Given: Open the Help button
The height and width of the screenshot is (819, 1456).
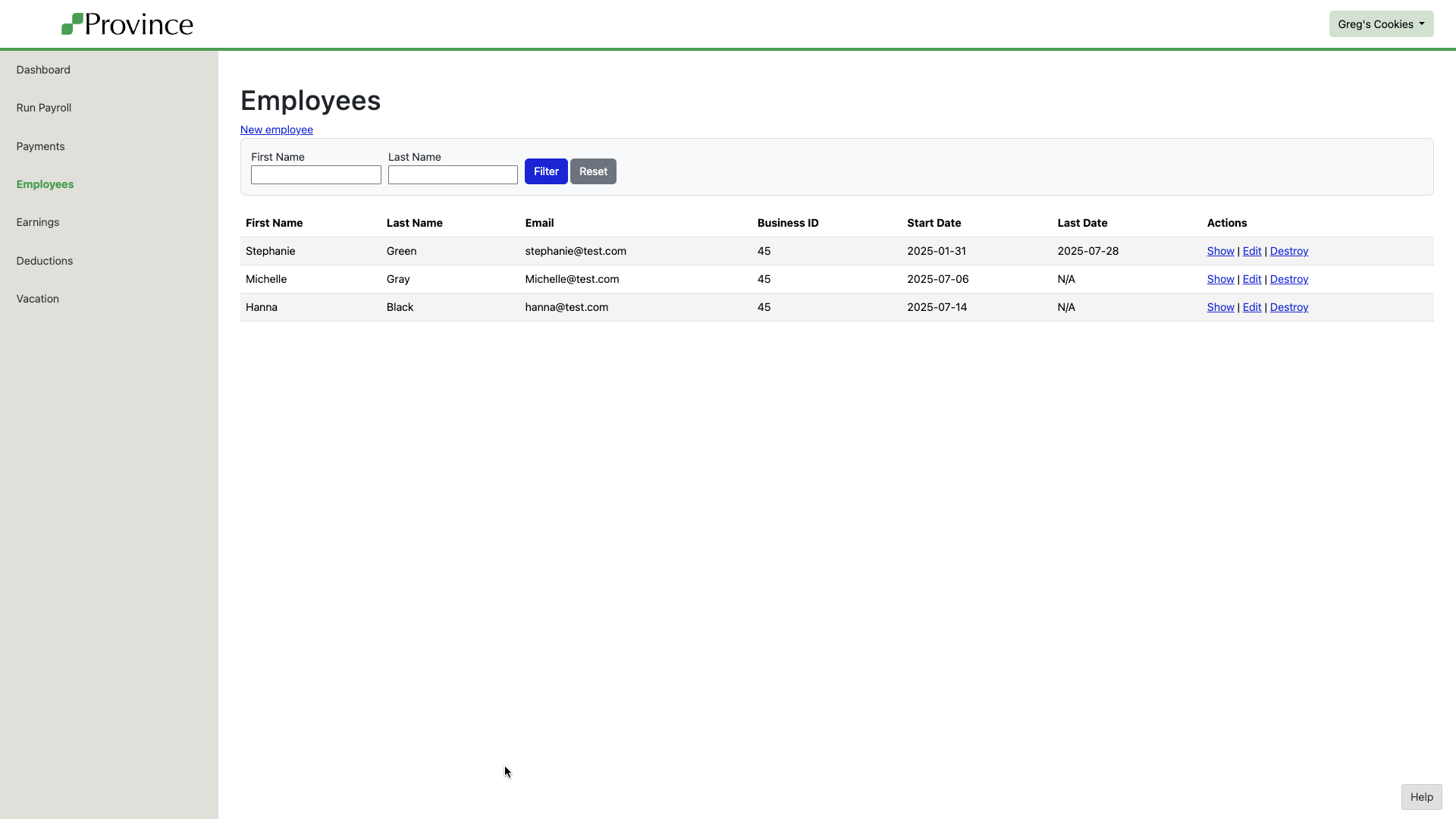Looking at the screenshot, I should (1420, 797).
